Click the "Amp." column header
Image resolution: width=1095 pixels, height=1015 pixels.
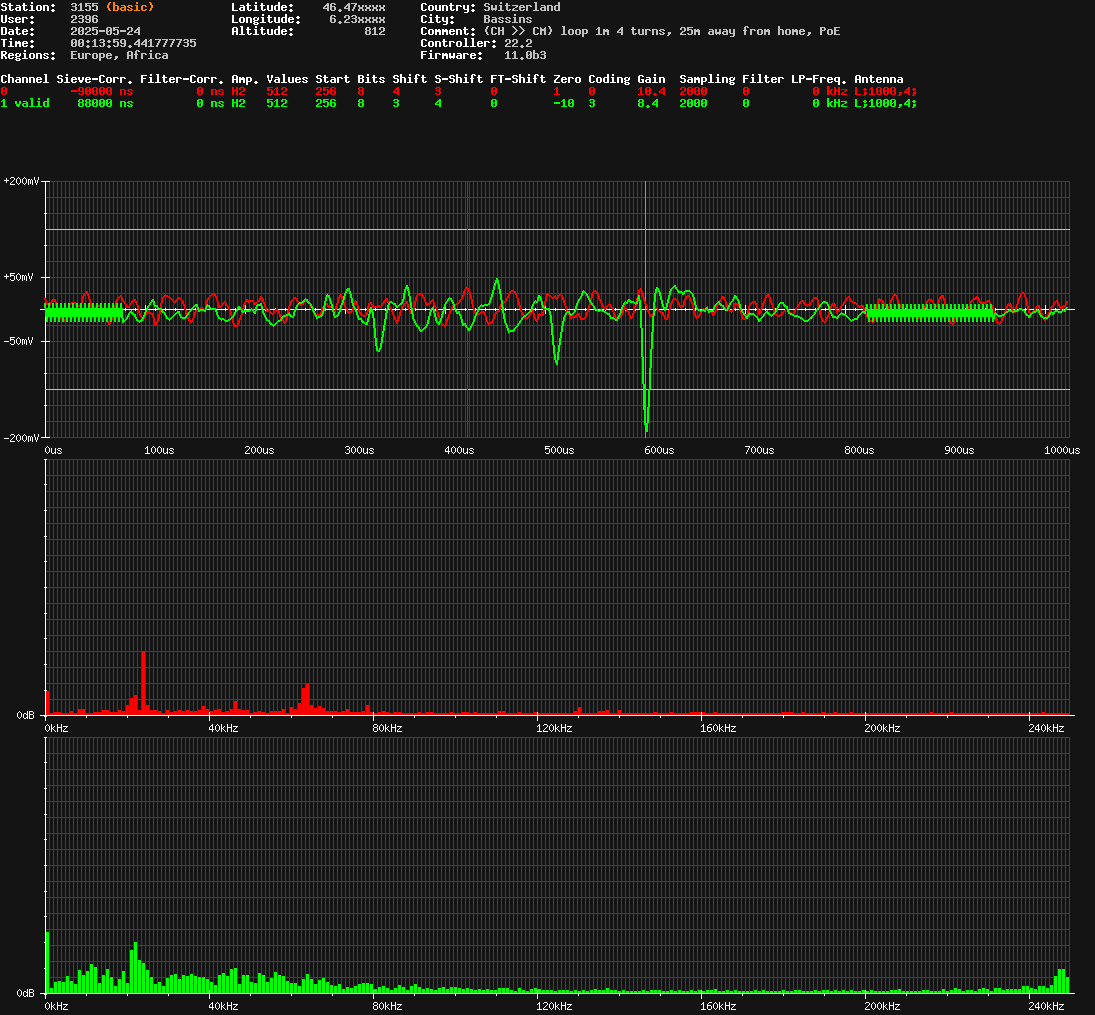(245, 79)
